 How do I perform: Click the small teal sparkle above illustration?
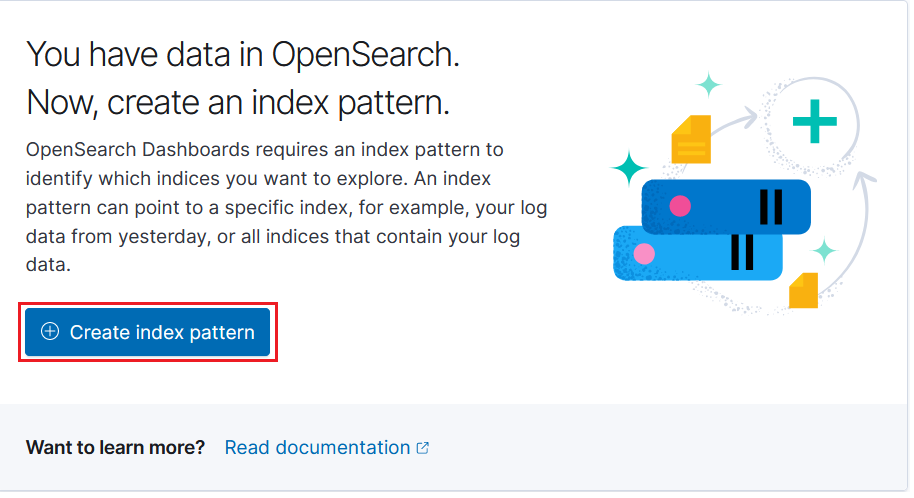point(709,86)
